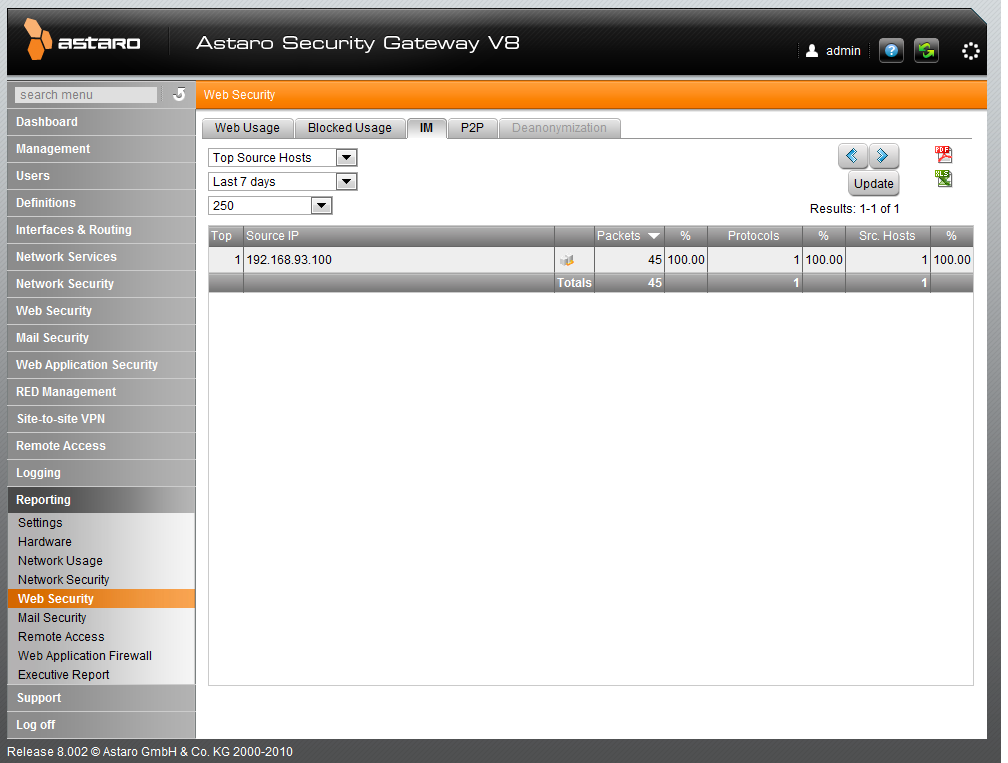1008x763 pixels.
Task: Sort table by Packets column header
Action: coord(627,236)
